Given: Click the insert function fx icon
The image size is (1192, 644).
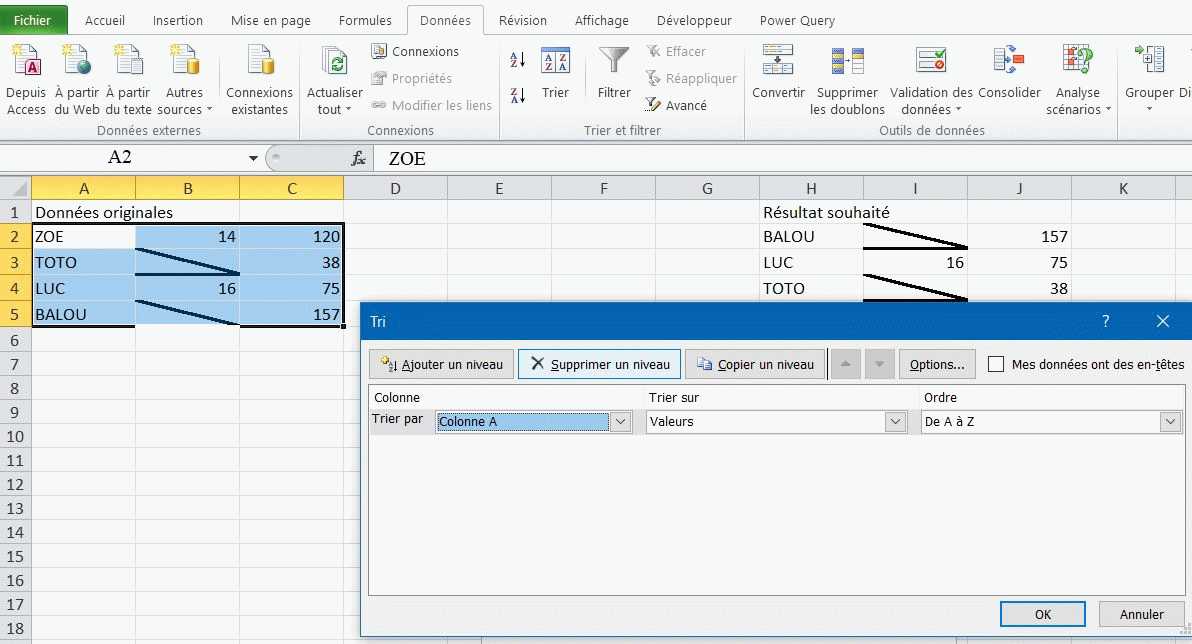Looking at the screenshot, I should pyautogui.click(x=358, y=158).
